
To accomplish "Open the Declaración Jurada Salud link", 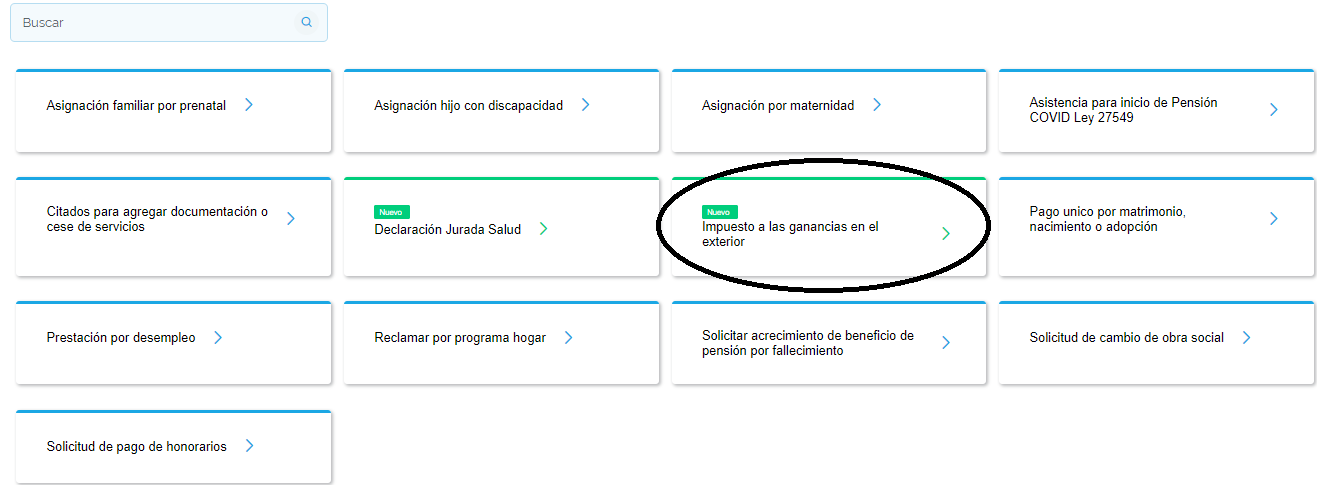I will click(448, 229).
